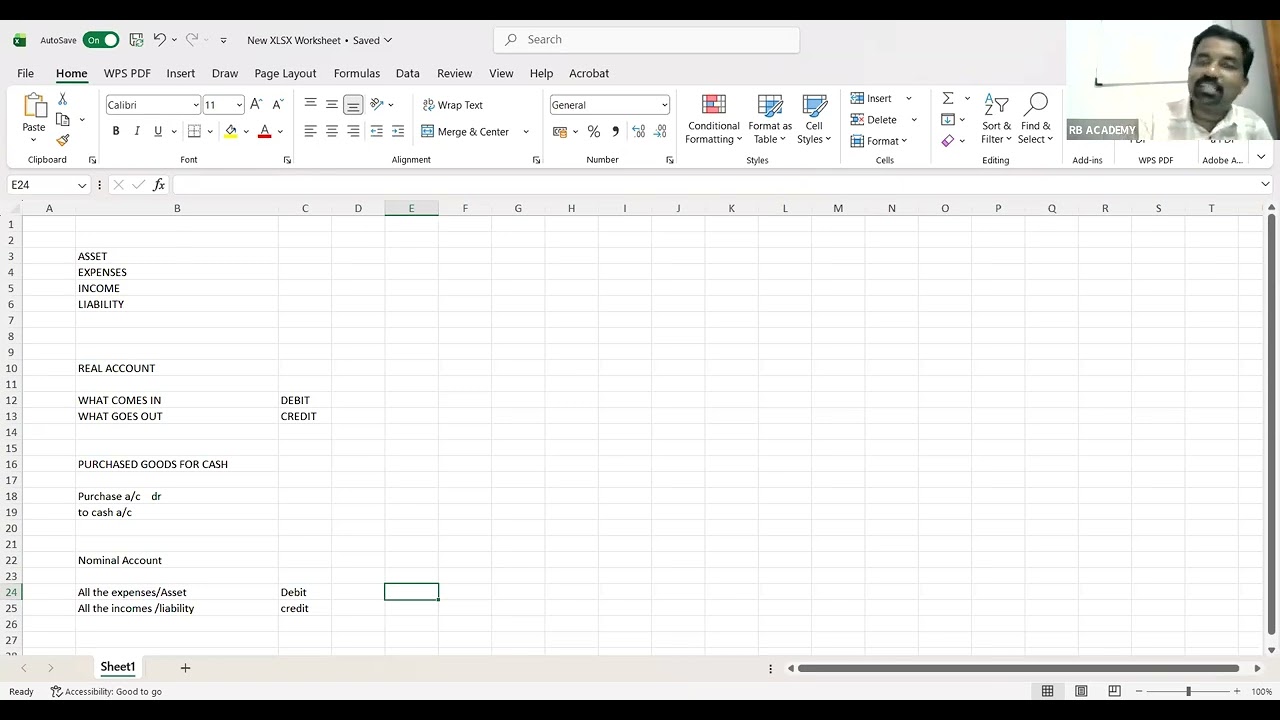Viewport: 1280px width, 720px height.
Task: Apply Comma Style
Action: click(615, 132)
